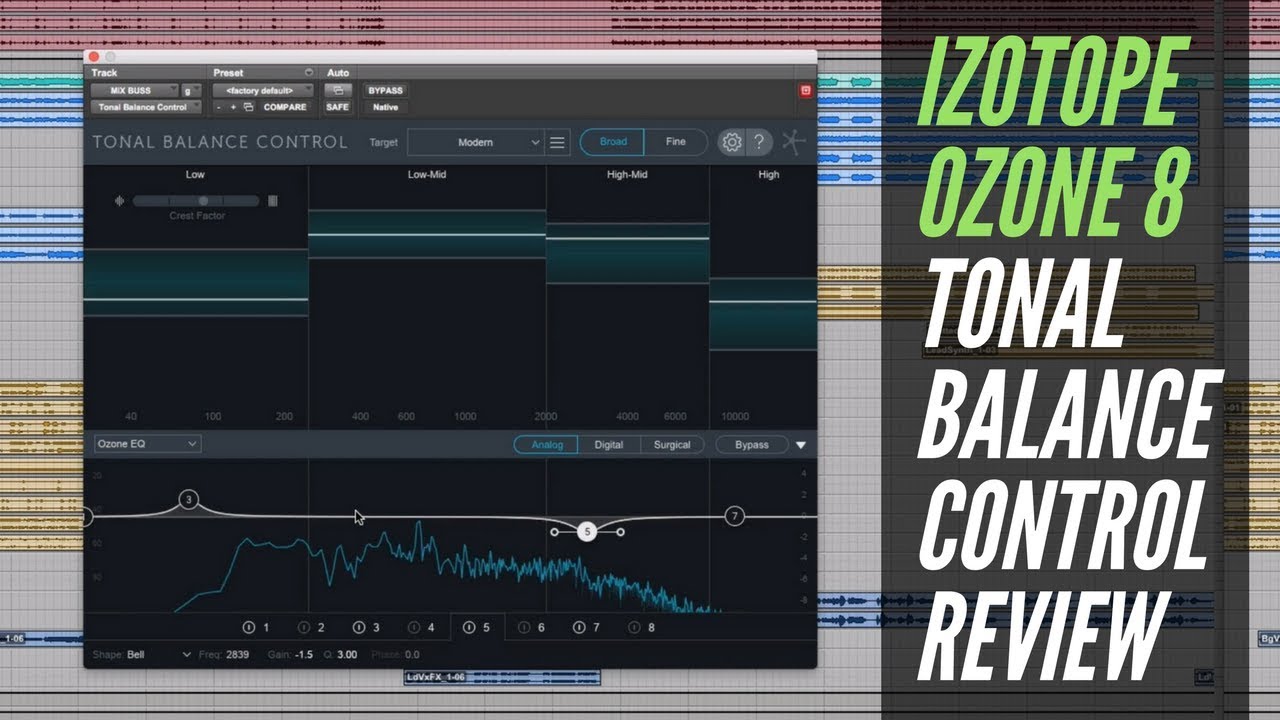
Task: Open the Modern target dropdown
Action: click(x=476, y=142)
